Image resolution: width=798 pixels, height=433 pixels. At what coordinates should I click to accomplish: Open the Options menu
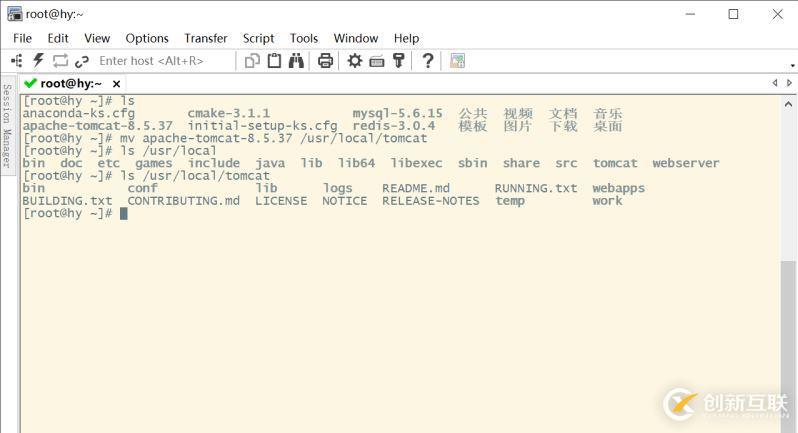[147, 38]
